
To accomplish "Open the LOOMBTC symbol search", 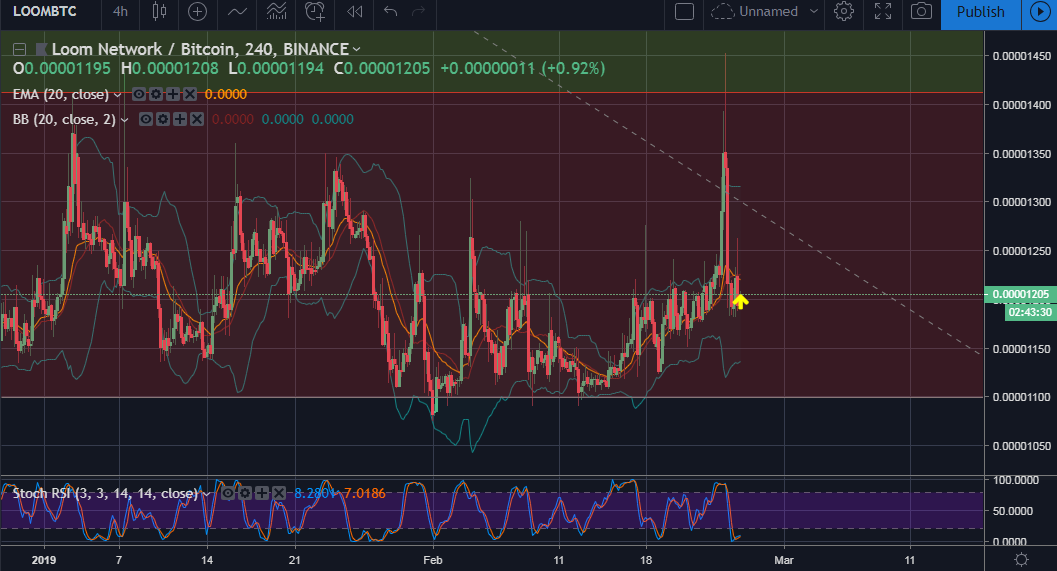I will tap(44, 11).
